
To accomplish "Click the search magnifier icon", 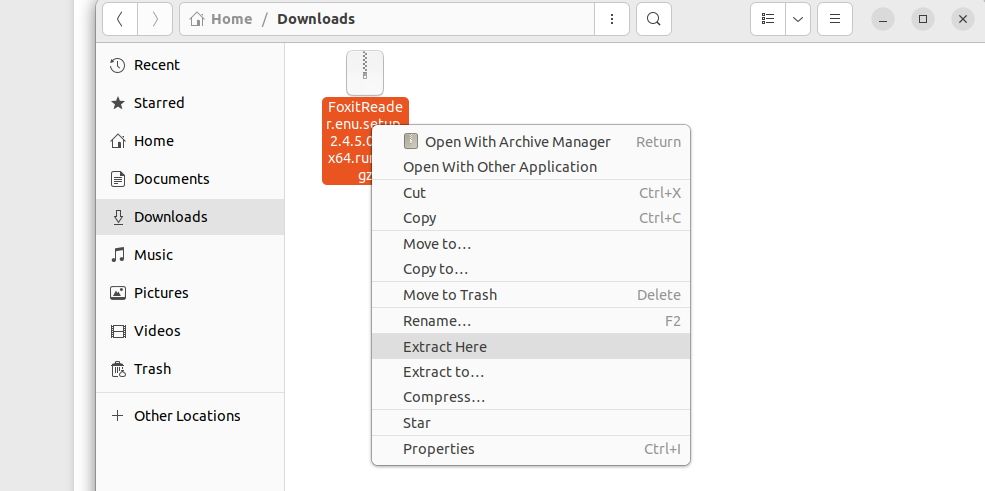I will click(x=653, y=19).
